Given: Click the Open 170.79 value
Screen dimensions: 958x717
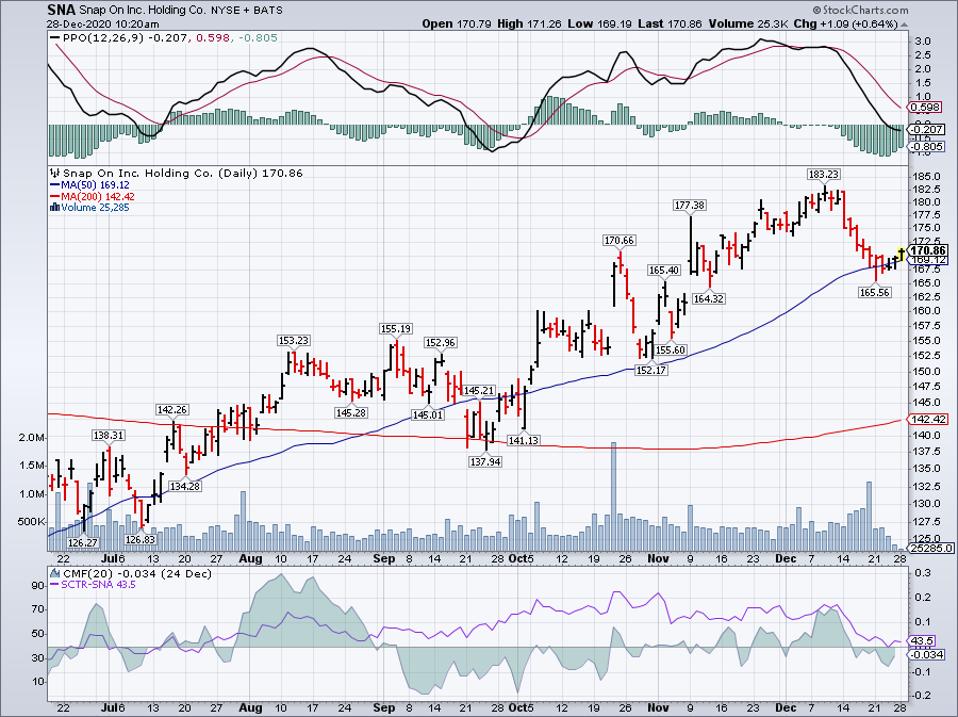Looking at the screenshot, I should coord(457,24).
